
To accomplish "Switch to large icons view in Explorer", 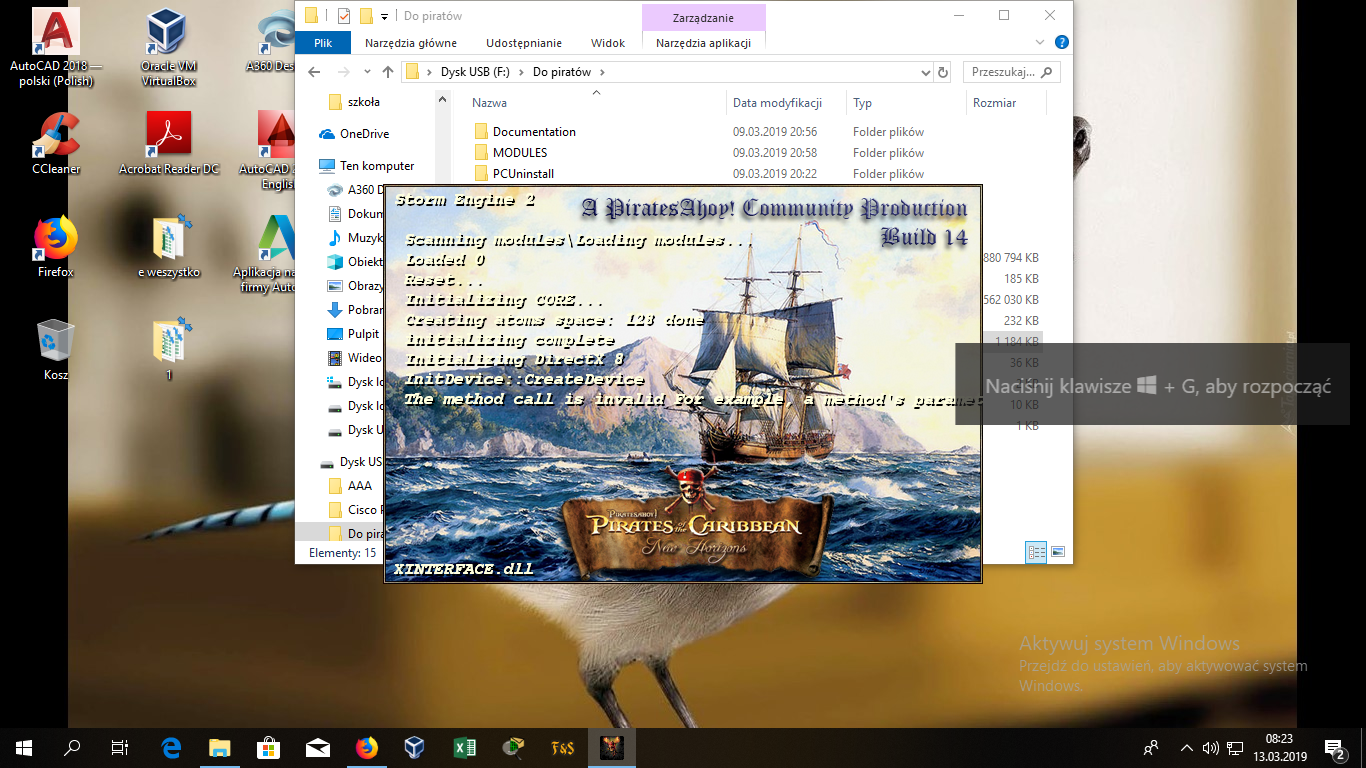I will coord(1057,551).
